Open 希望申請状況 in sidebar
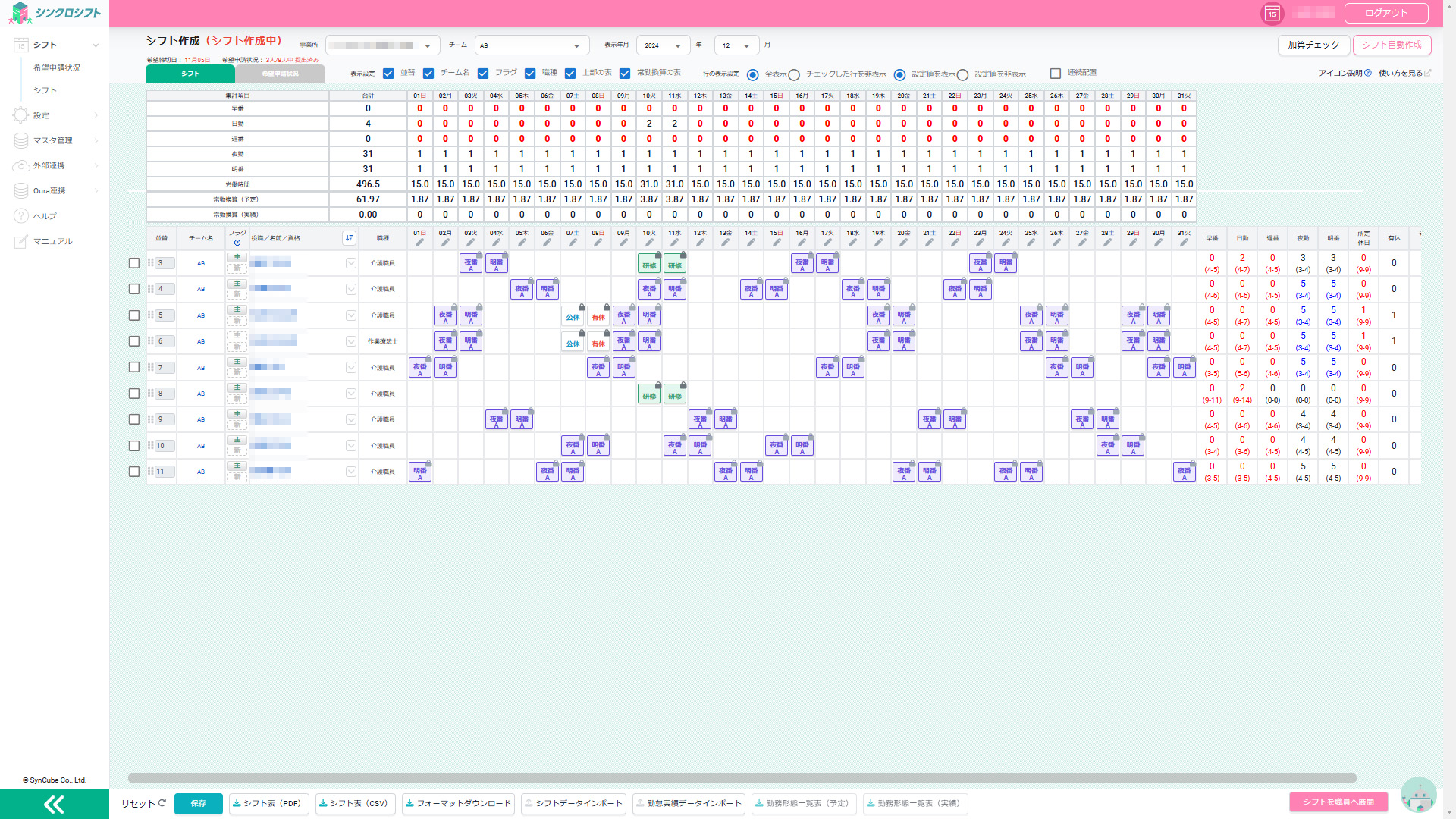The width and height of the screenshot is (1456, 819). (57, 67)
